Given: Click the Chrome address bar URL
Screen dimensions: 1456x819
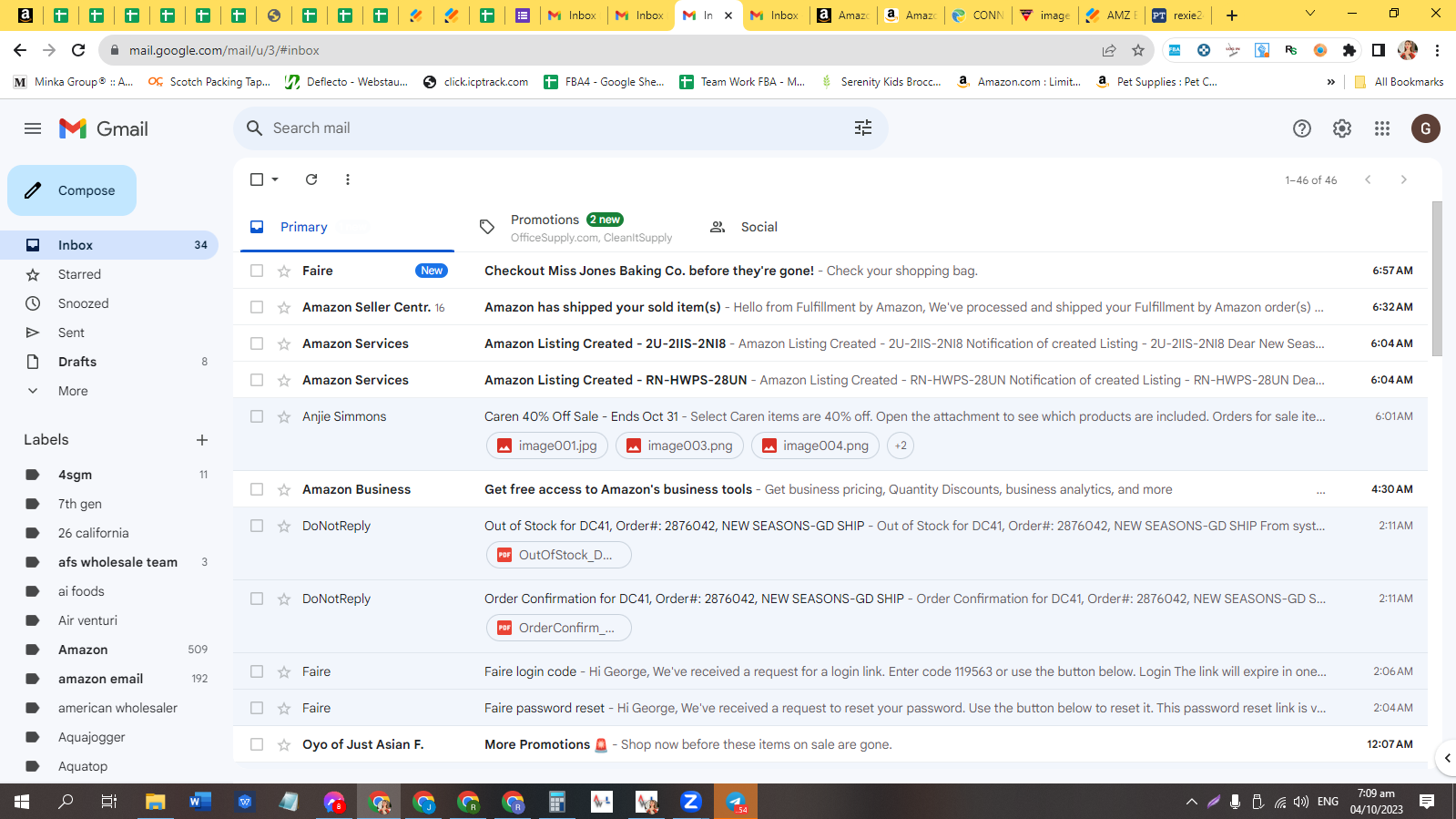Looking at the screenshot, I should click(x=224, y=50).
